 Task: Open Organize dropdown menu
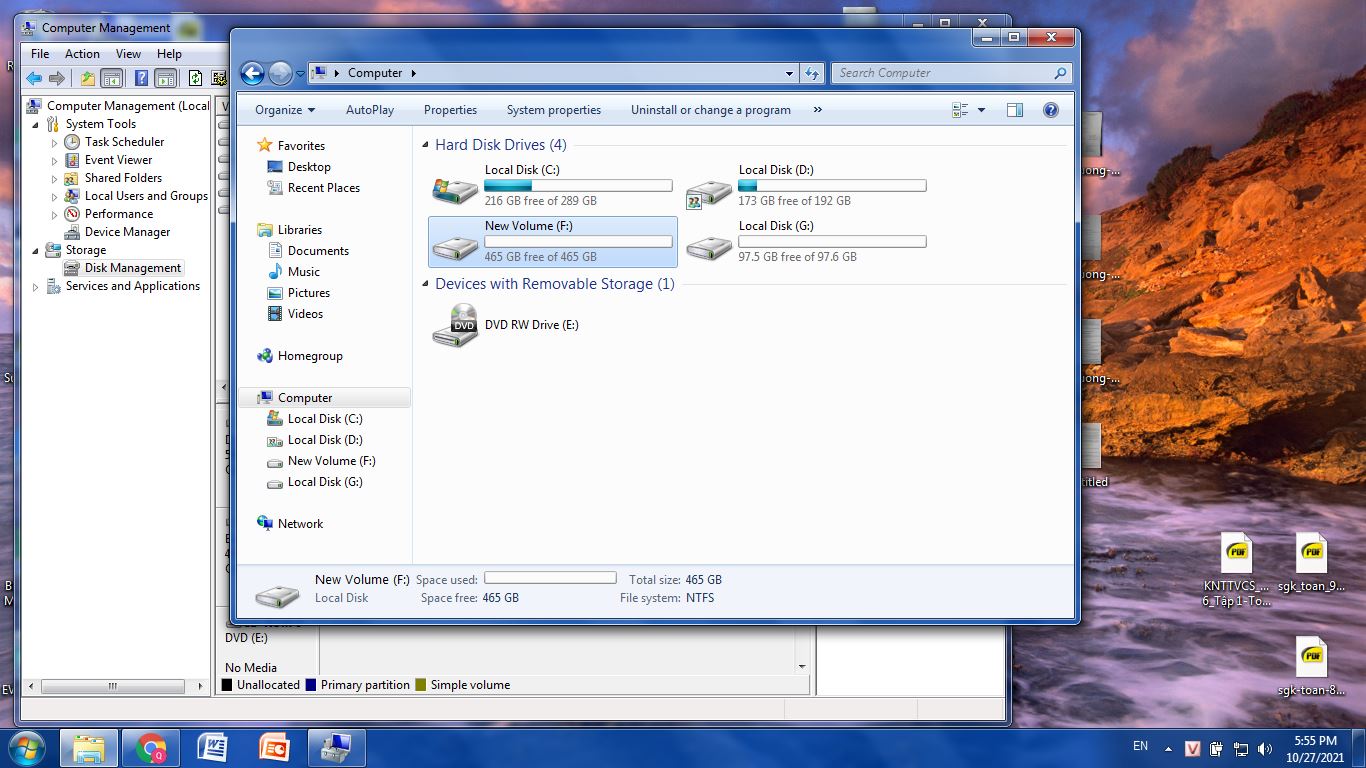coord(284,110)
